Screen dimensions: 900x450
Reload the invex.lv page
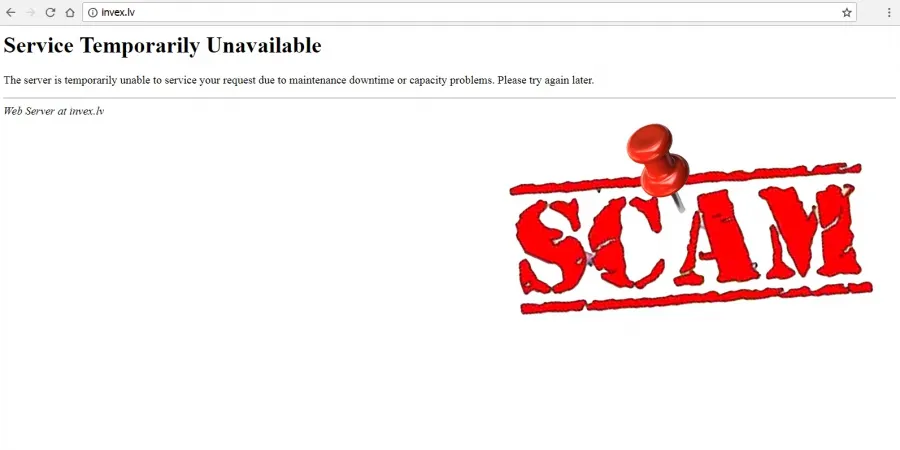tap(50, 13)
